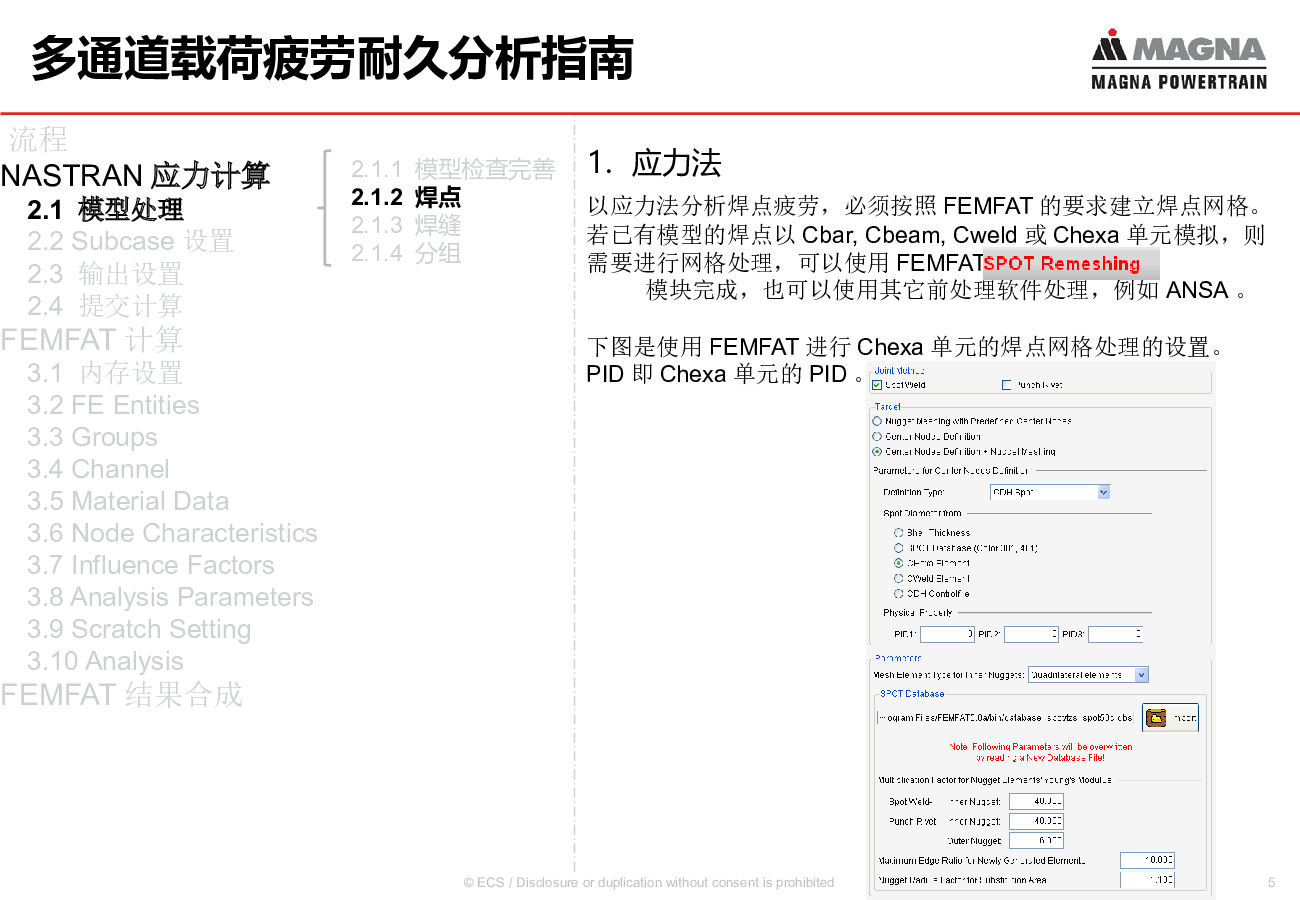This screenshot has height=900, width=1300.
Task: Click the red Note about overwritten parameters
Action: coord(1040,752)
